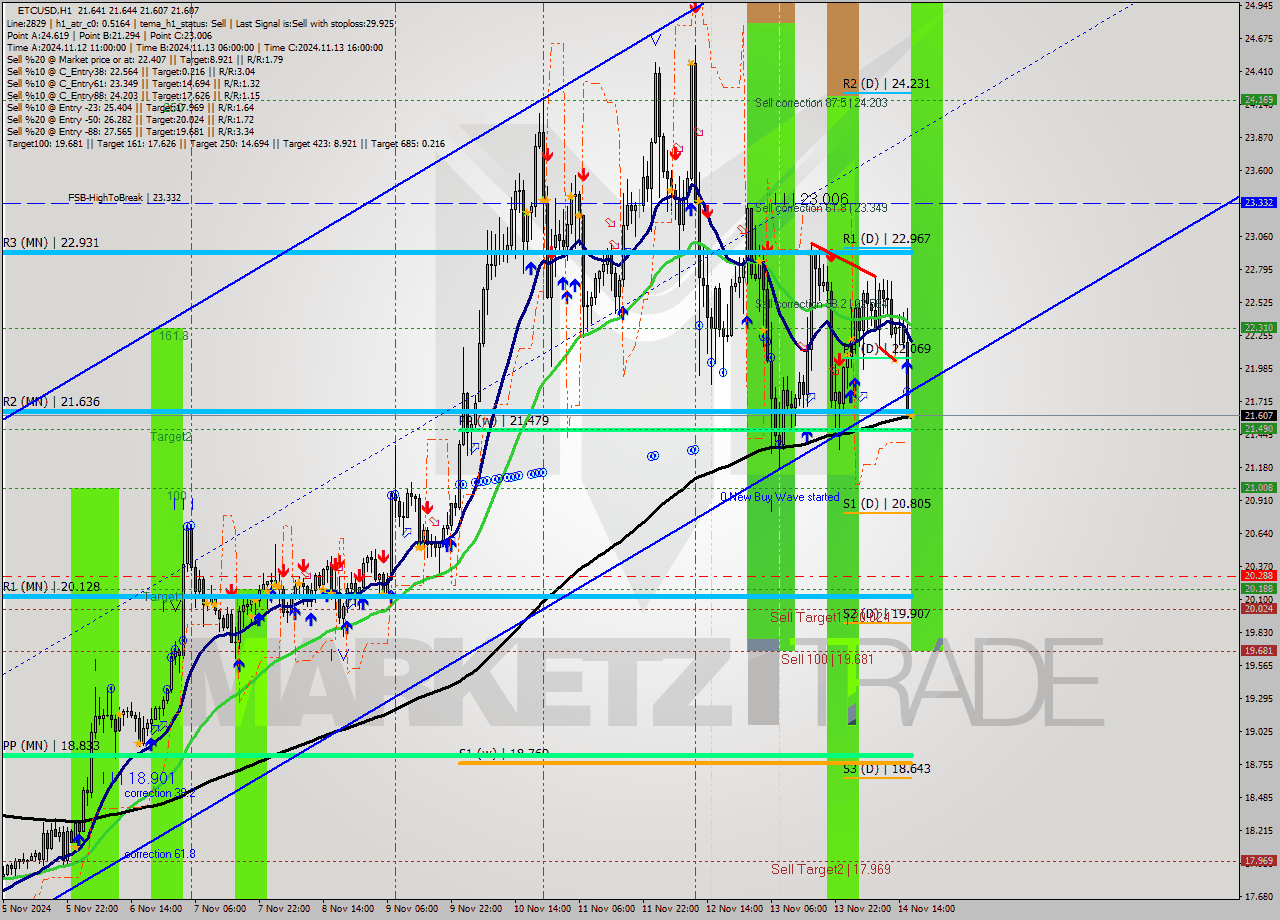Click the ETCUSD.H1 symbol title text
1280x920 pixels.
point(44,10)
